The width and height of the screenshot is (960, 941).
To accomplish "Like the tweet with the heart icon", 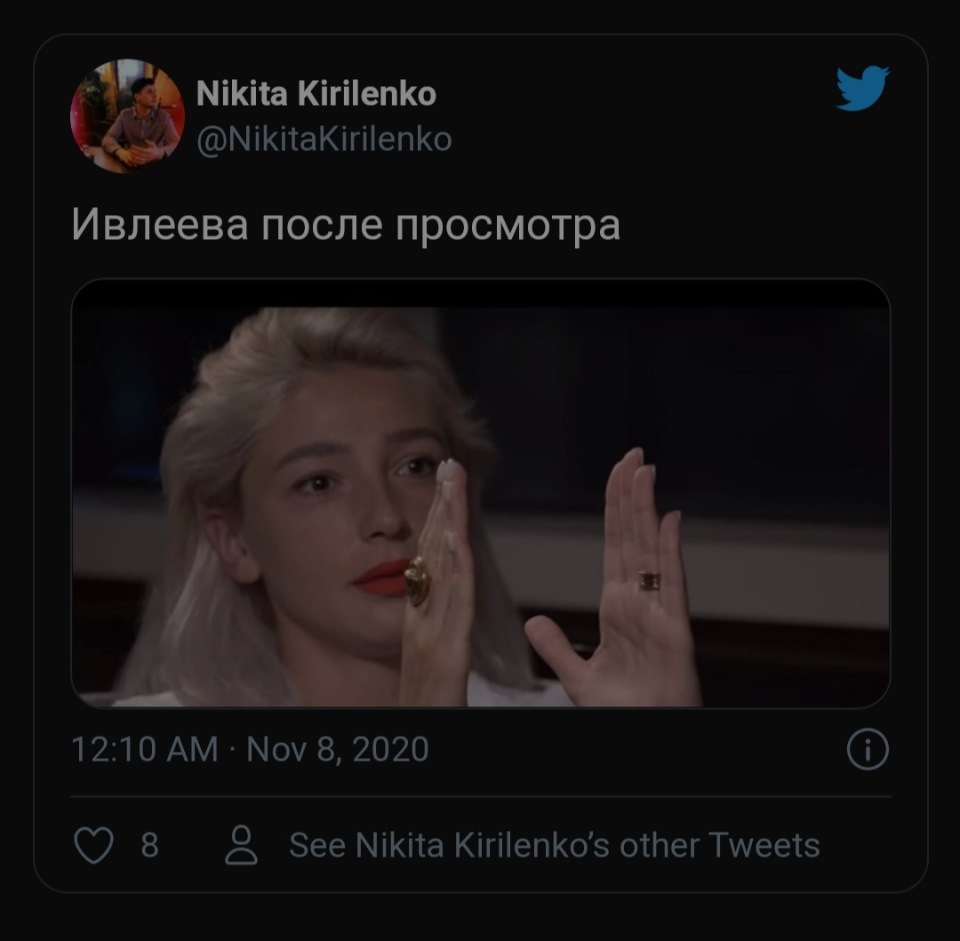I will (94, 846).
